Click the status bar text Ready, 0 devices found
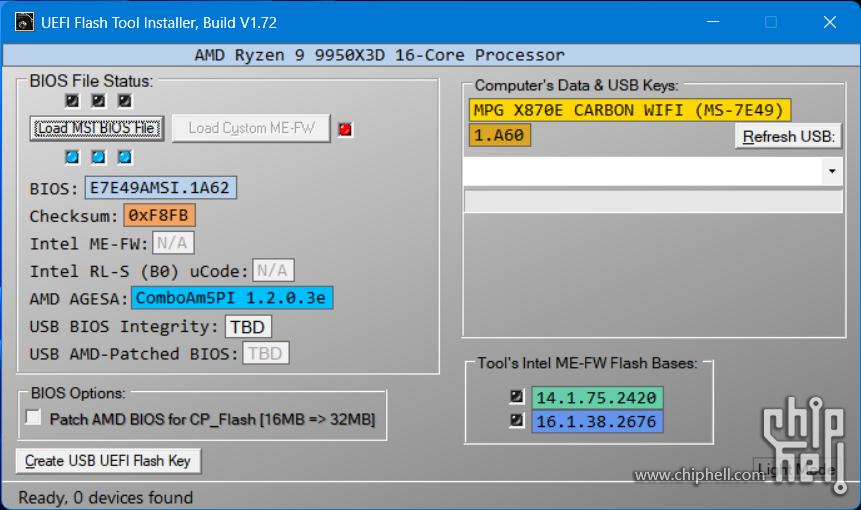The height and width of the screenshot is (510, 861). click(105, 497)
